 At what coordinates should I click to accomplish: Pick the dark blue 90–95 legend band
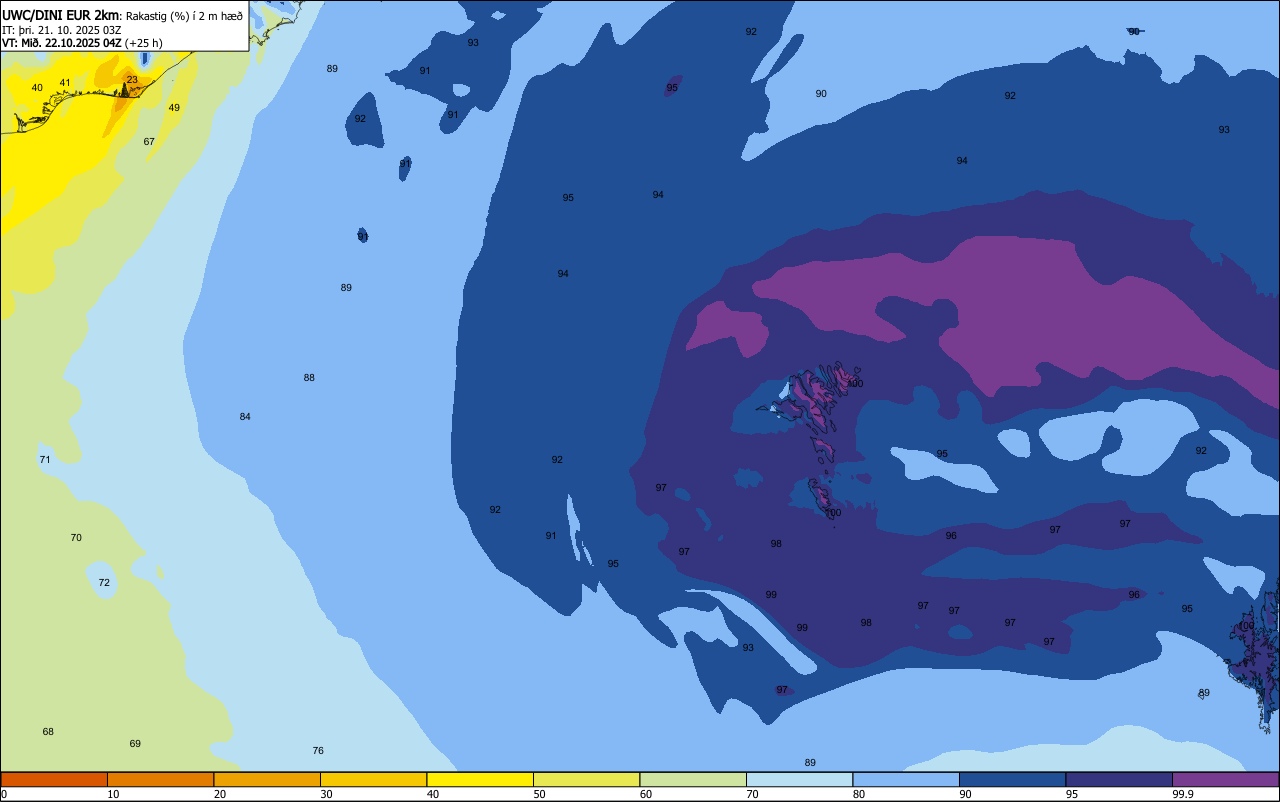[x=1012, y=779]
